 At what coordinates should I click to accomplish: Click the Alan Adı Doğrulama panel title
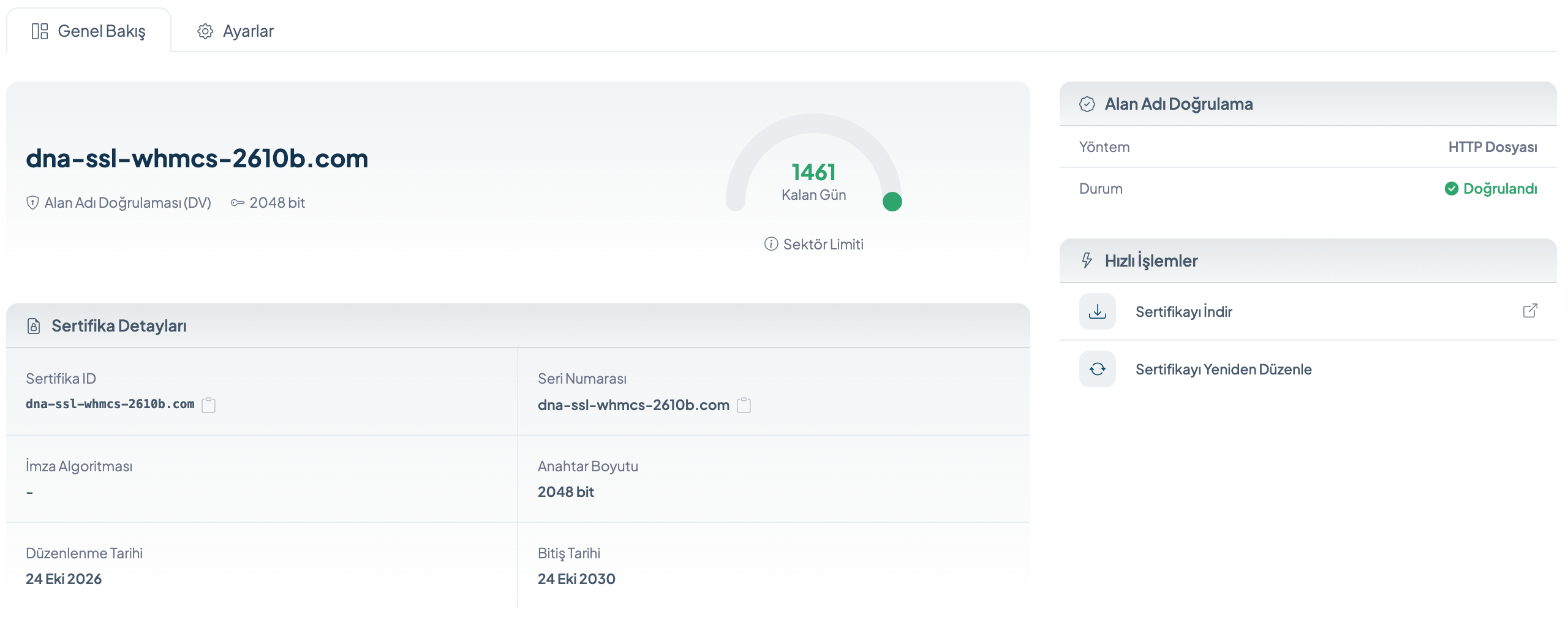click(1179, 104)
